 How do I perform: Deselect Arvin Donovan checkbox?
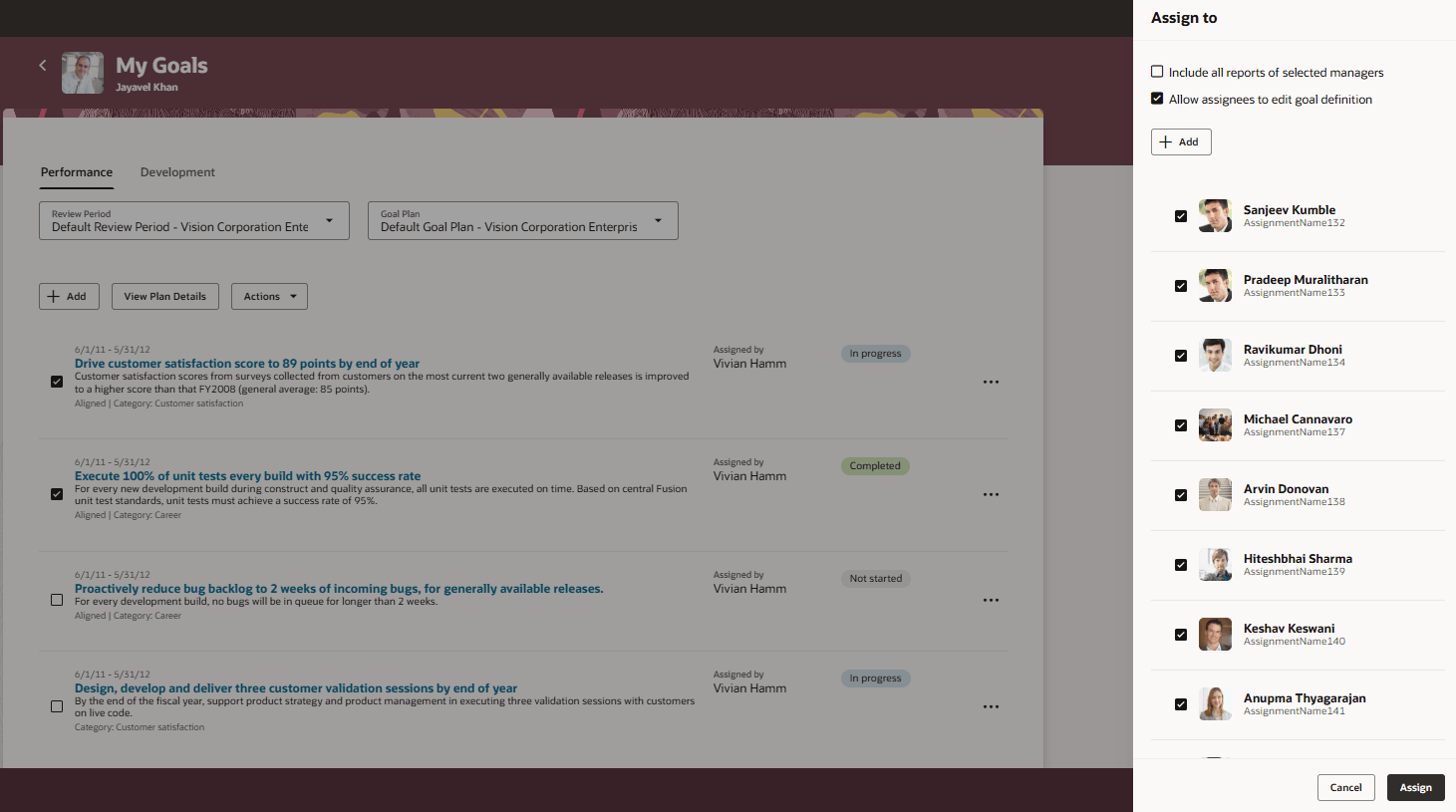tap(1181, 495)
